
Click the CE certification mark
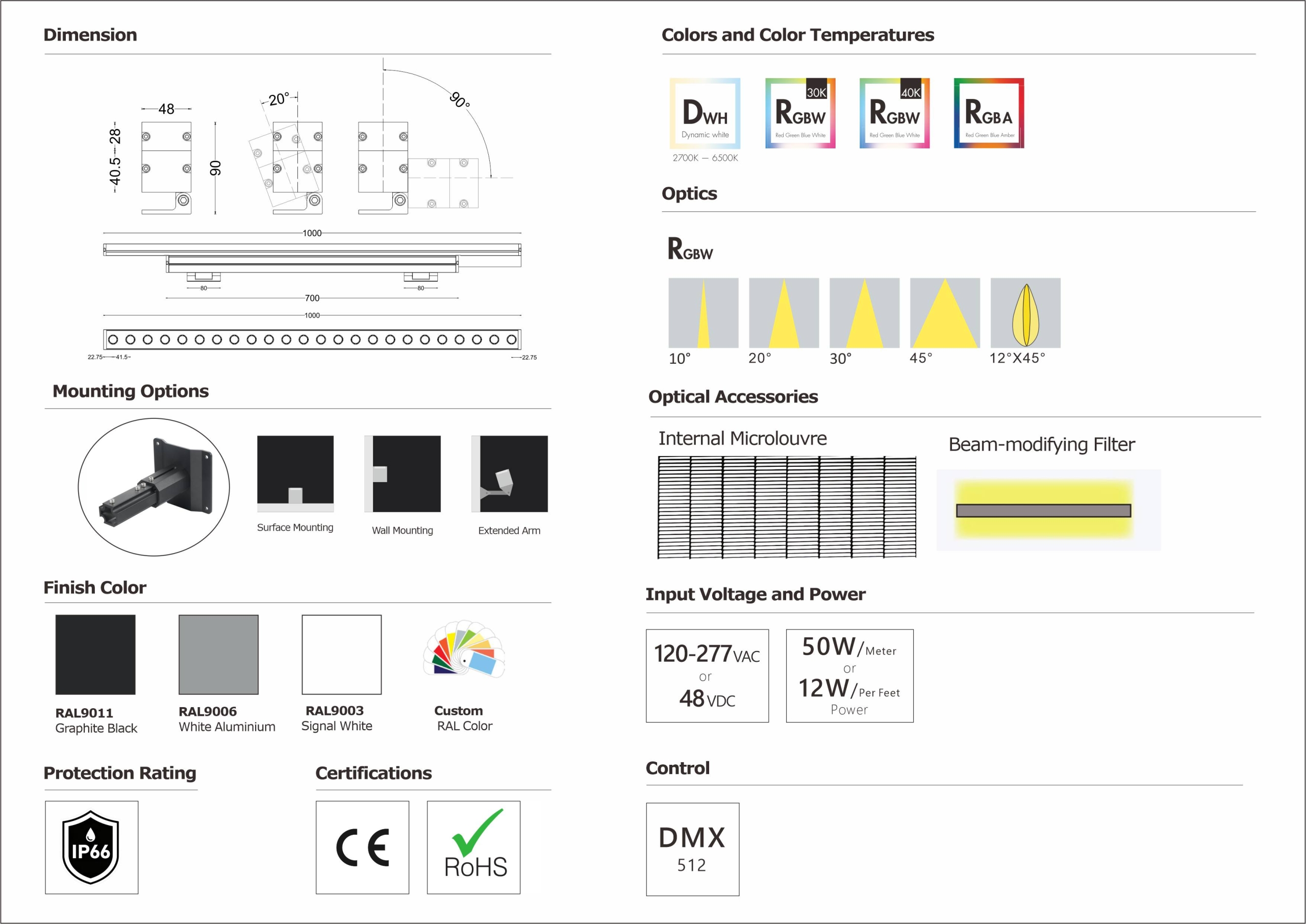(x=362, y=847)
